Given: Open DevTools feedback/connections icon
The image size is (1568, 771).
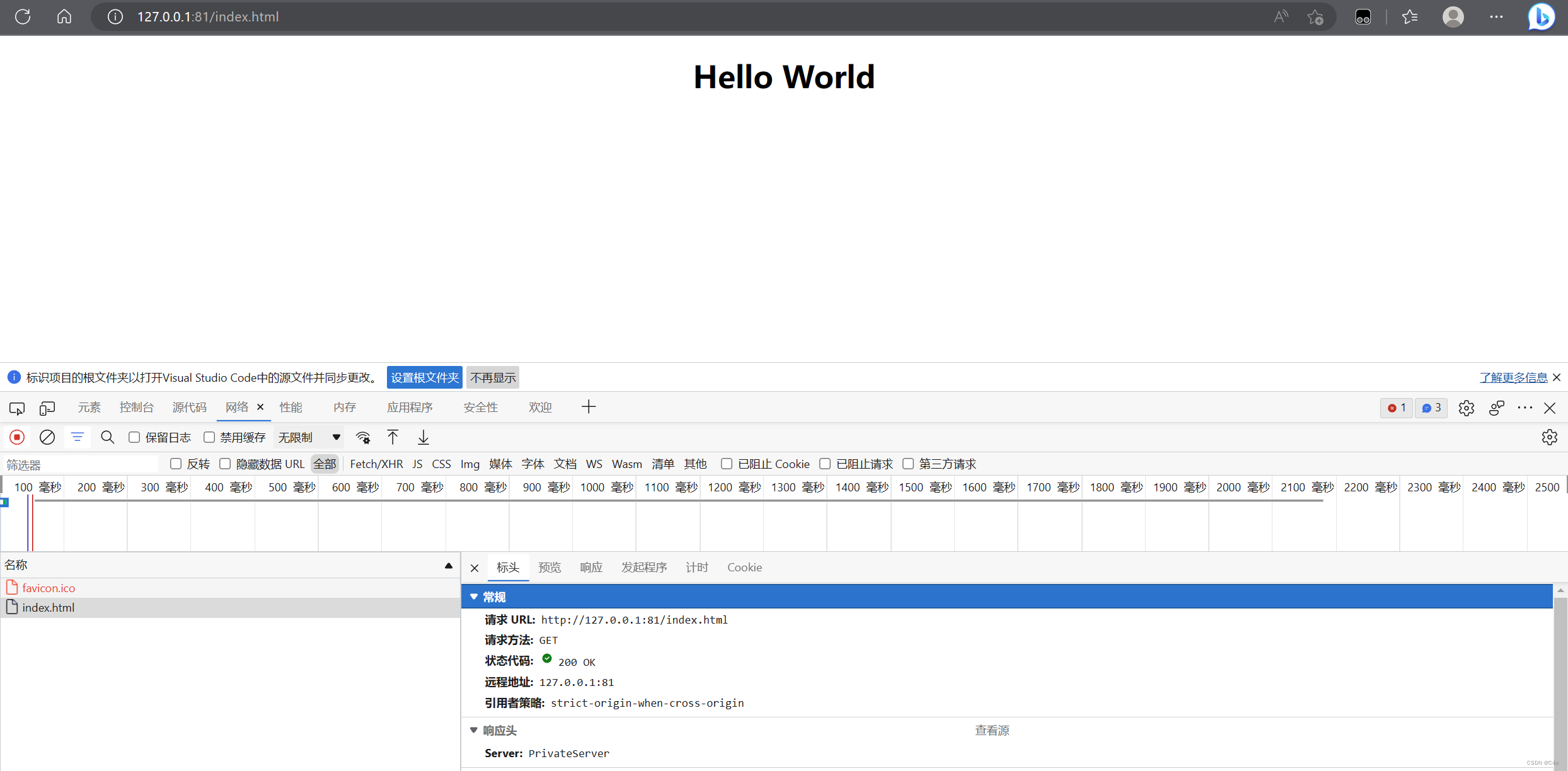Looking at the screenshot, I should (x=1497, y=408).
